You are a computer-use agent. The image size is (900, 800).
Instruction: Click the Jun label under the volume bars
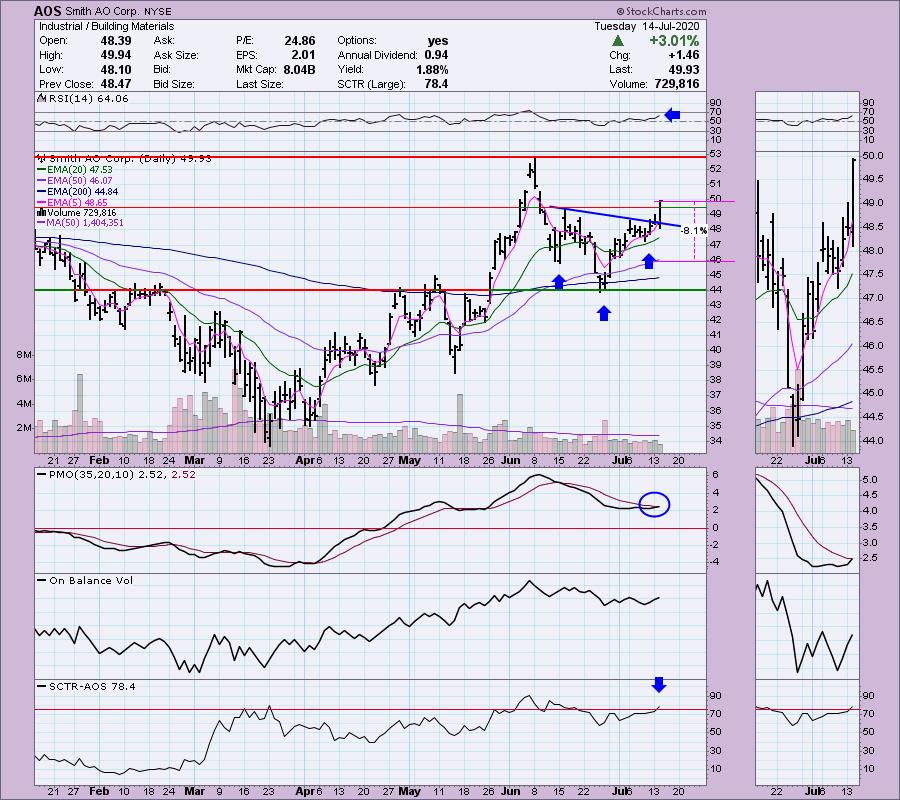[510, 460]
